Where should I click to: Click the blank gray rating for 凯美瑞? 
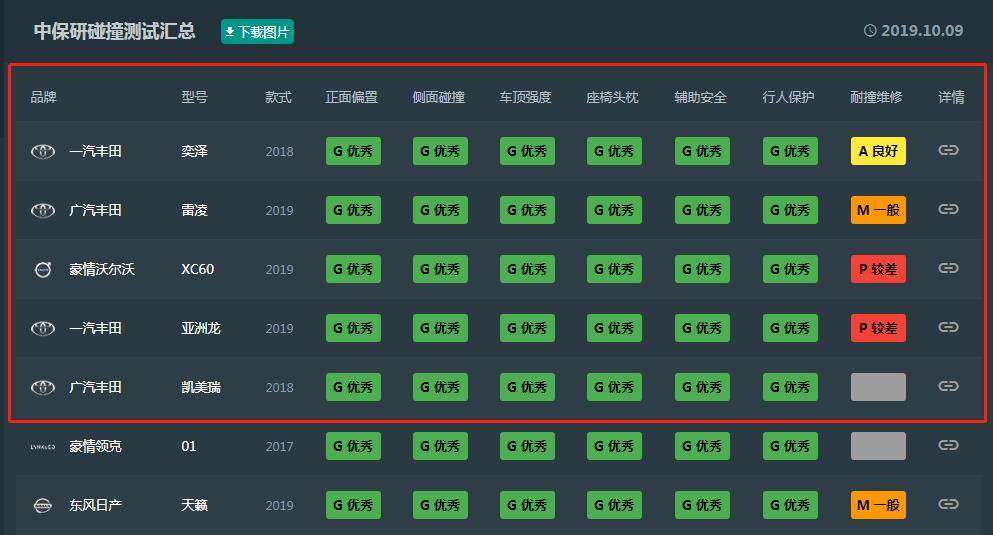click(878, 387)
